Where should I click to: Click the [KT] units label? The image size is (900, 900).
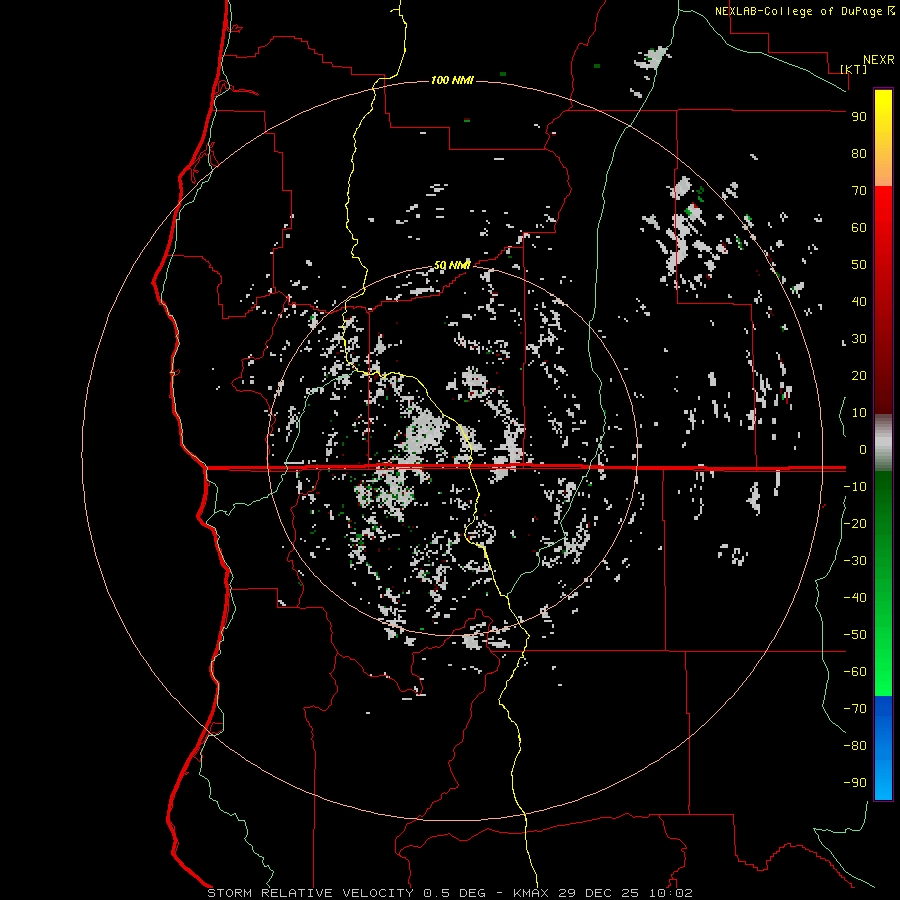click(x=854, y=69)
